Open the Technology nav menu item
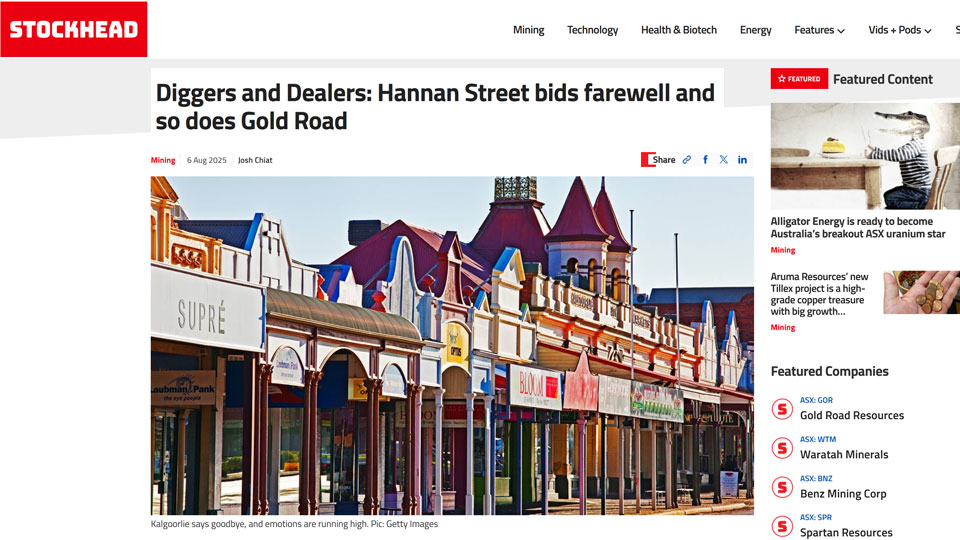 coord(592,30)
